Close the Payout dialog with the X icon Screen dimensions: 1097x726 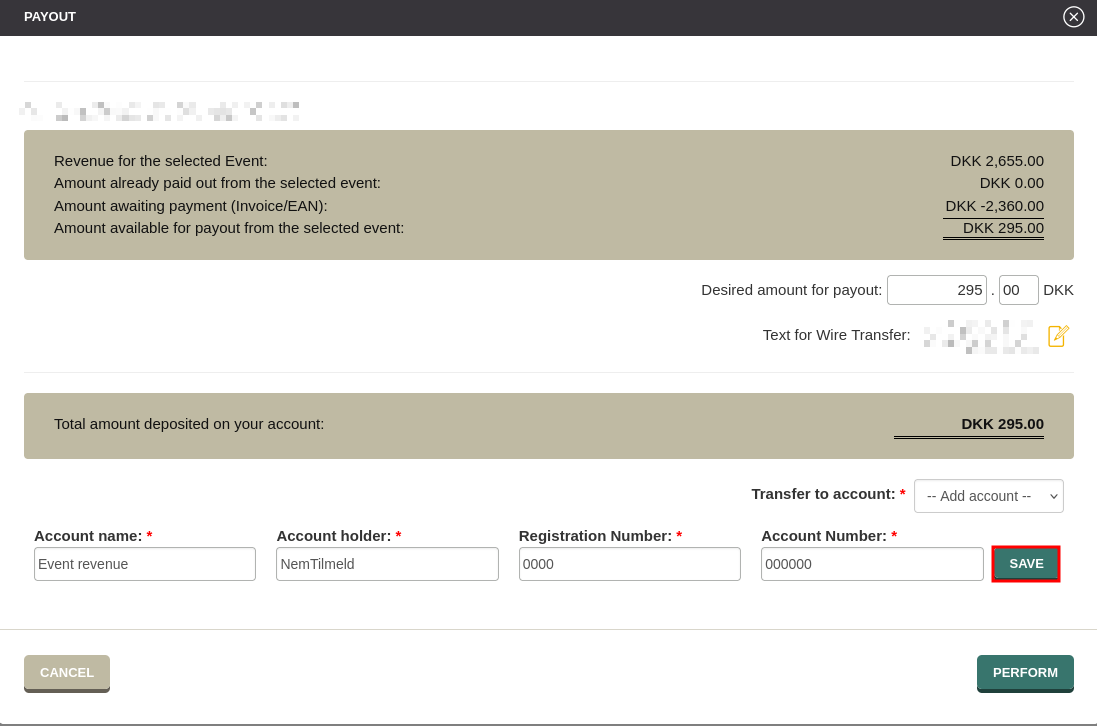pos(1073,17)
